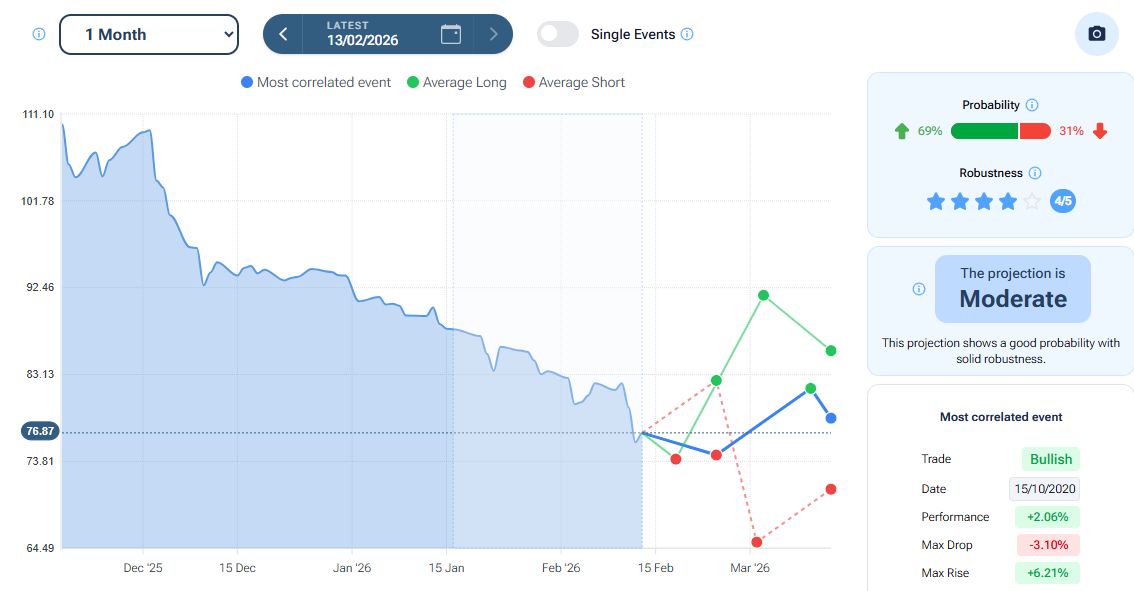Click info icon beside the projection label

(x=919, y=289)
